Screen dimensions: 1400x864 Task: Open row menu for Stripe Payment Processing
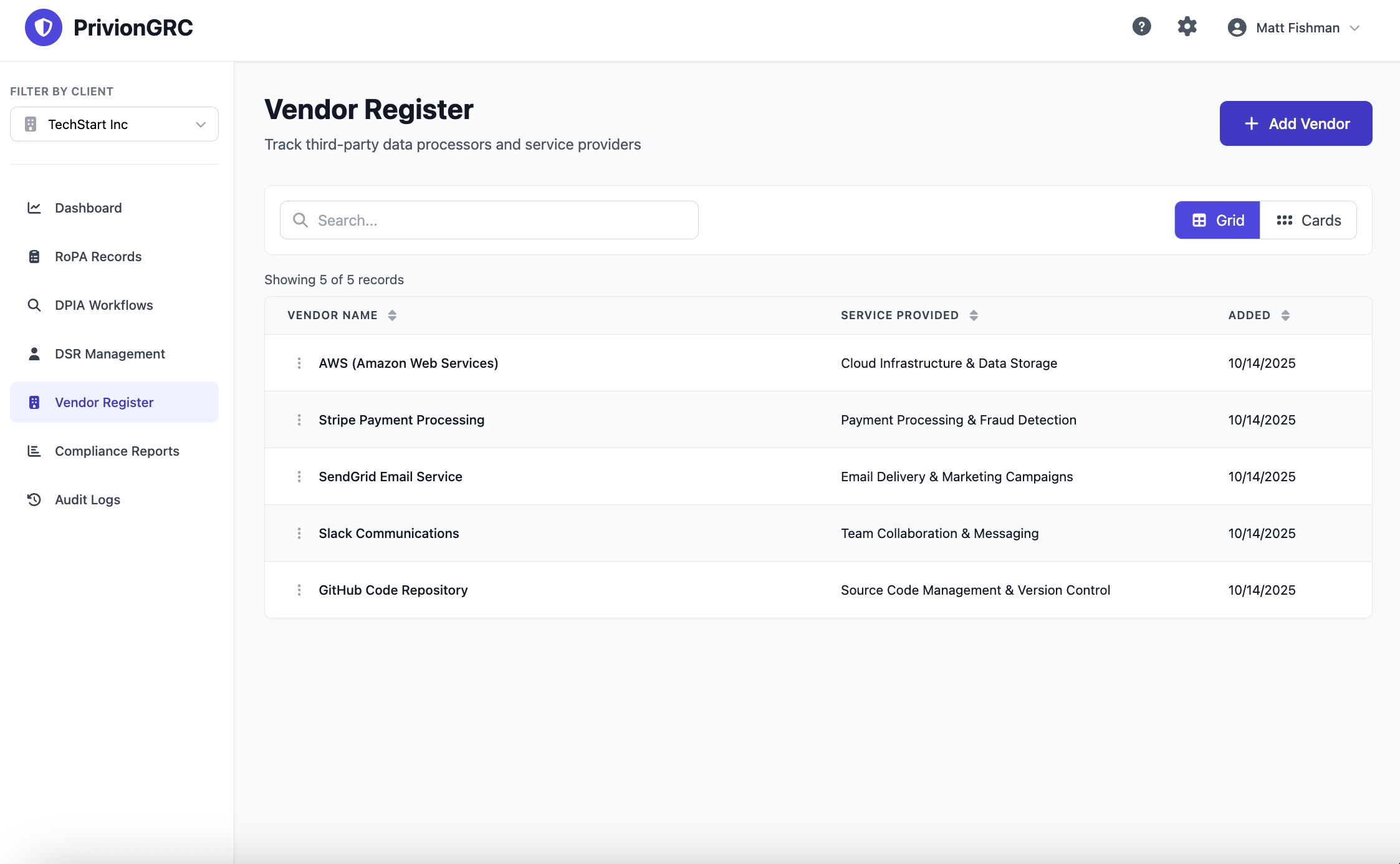coord(299,420)
